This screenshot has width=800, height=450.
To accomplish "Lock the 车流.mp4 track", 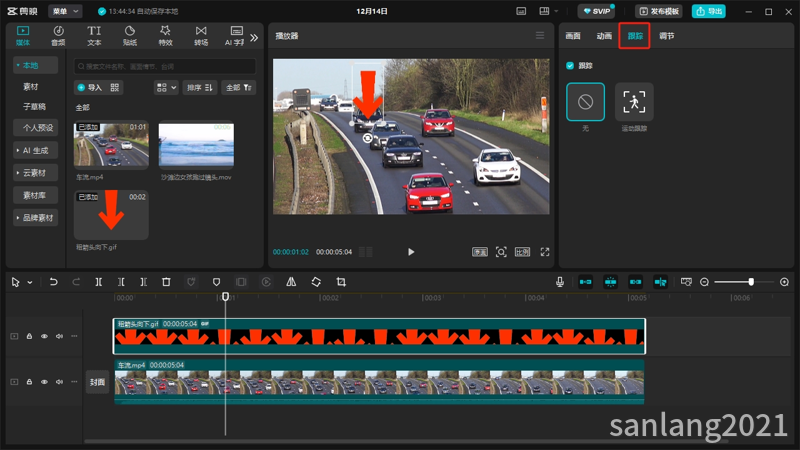I will [x=29, y=382].
